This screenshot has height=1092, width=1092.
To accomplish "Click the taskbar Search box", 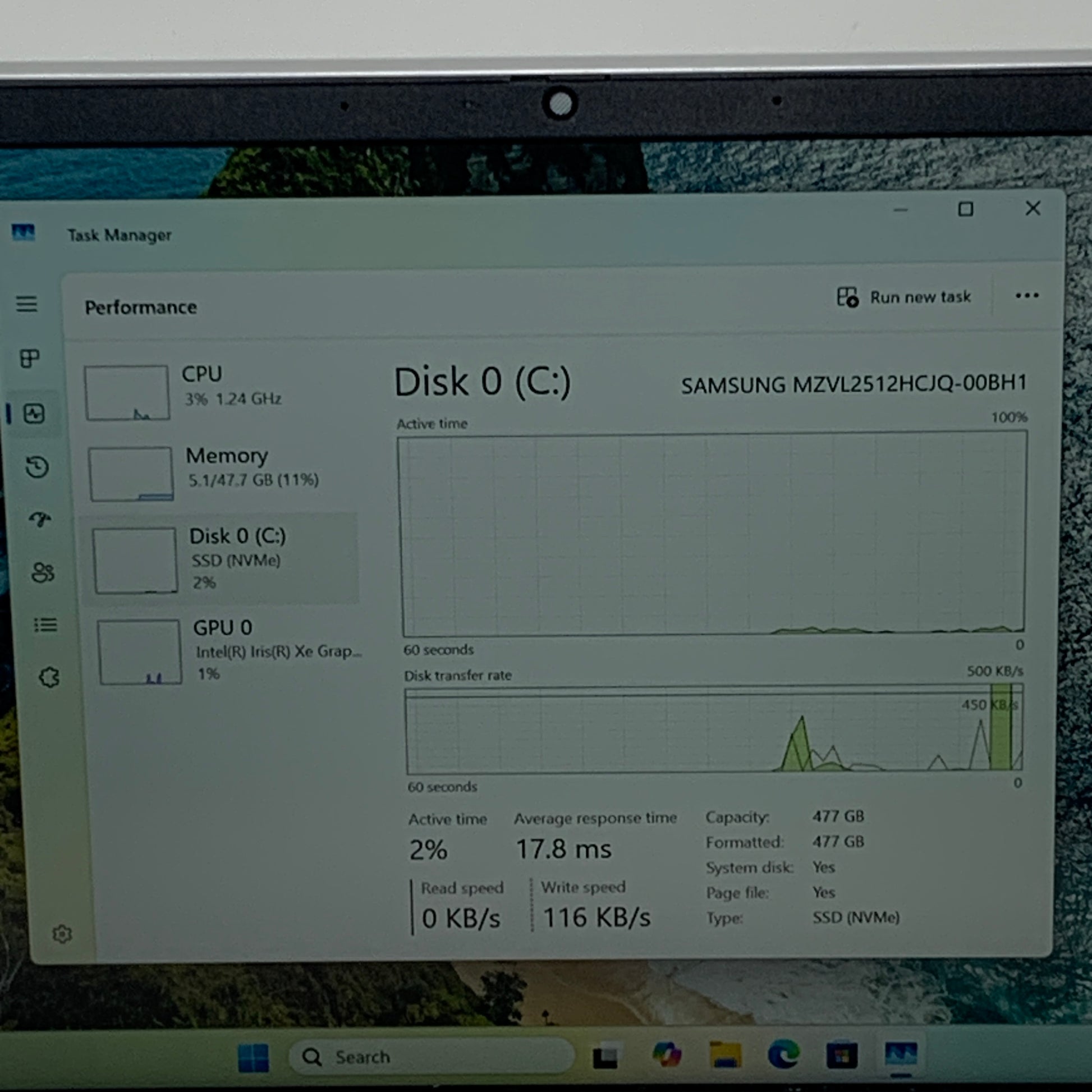I will [x=432, y=1057].
